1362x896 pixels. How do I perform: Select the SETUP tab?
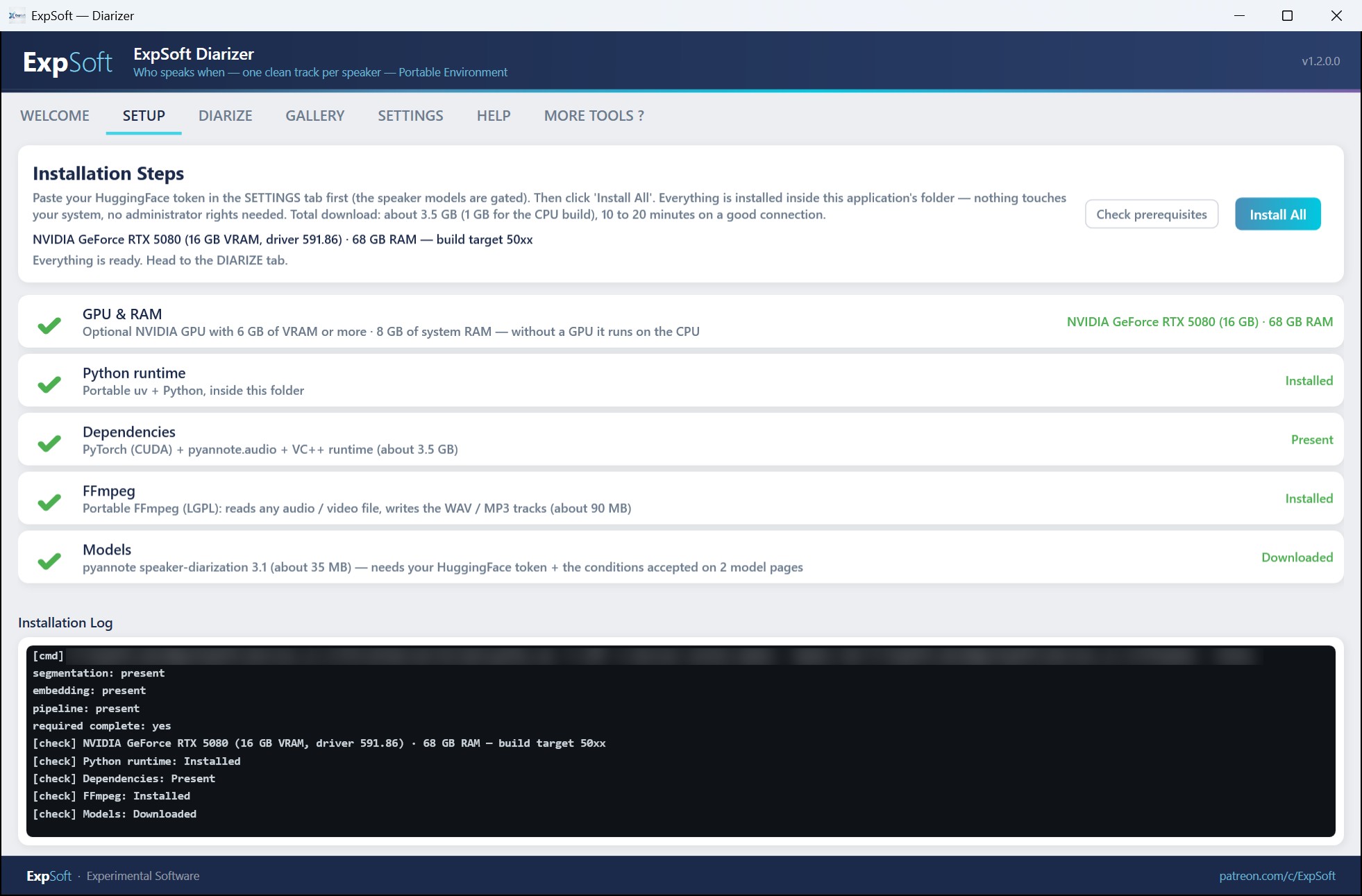point(144,116)
